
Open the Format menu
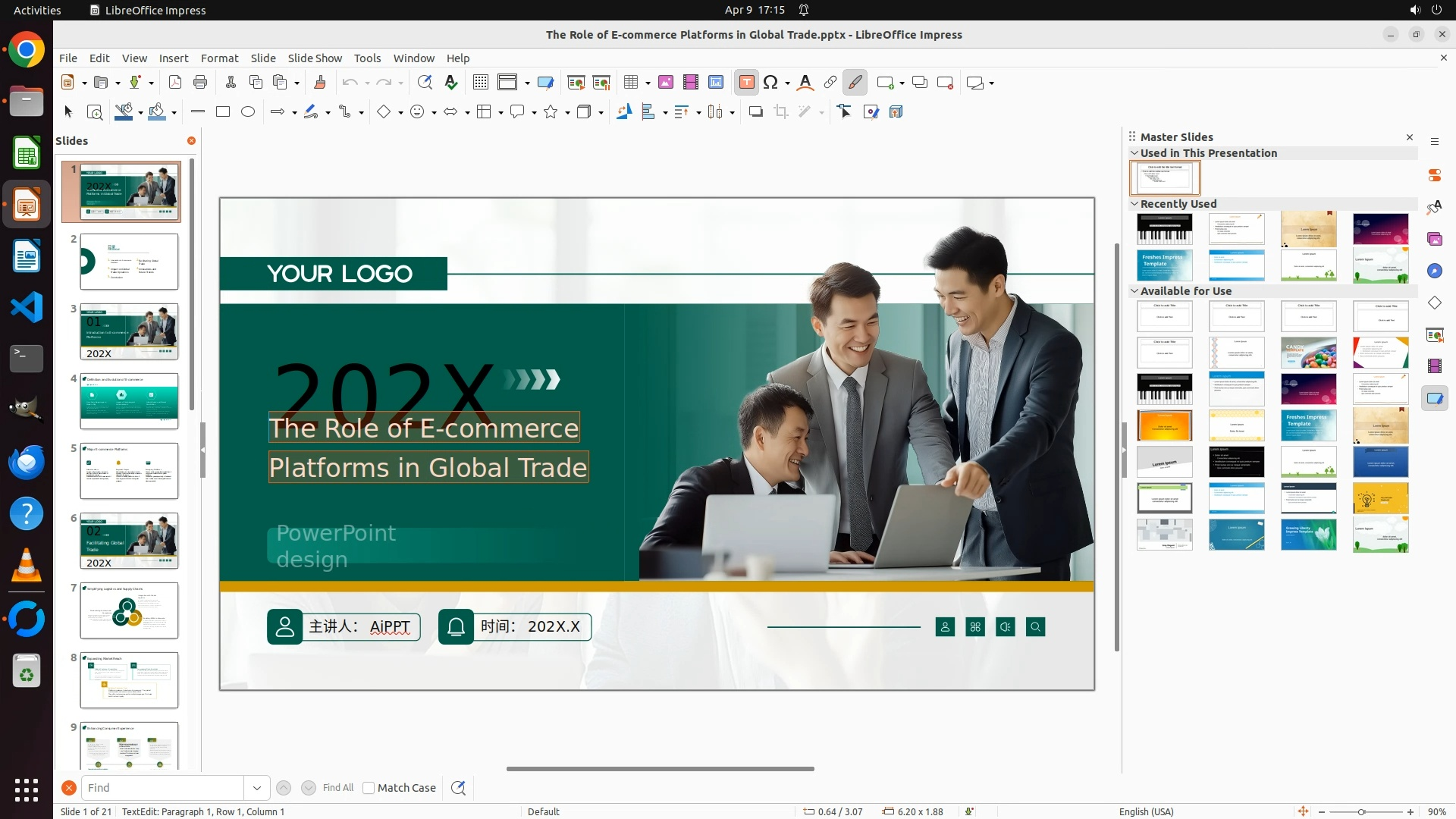pyautogui.click(x=219, y=58)
